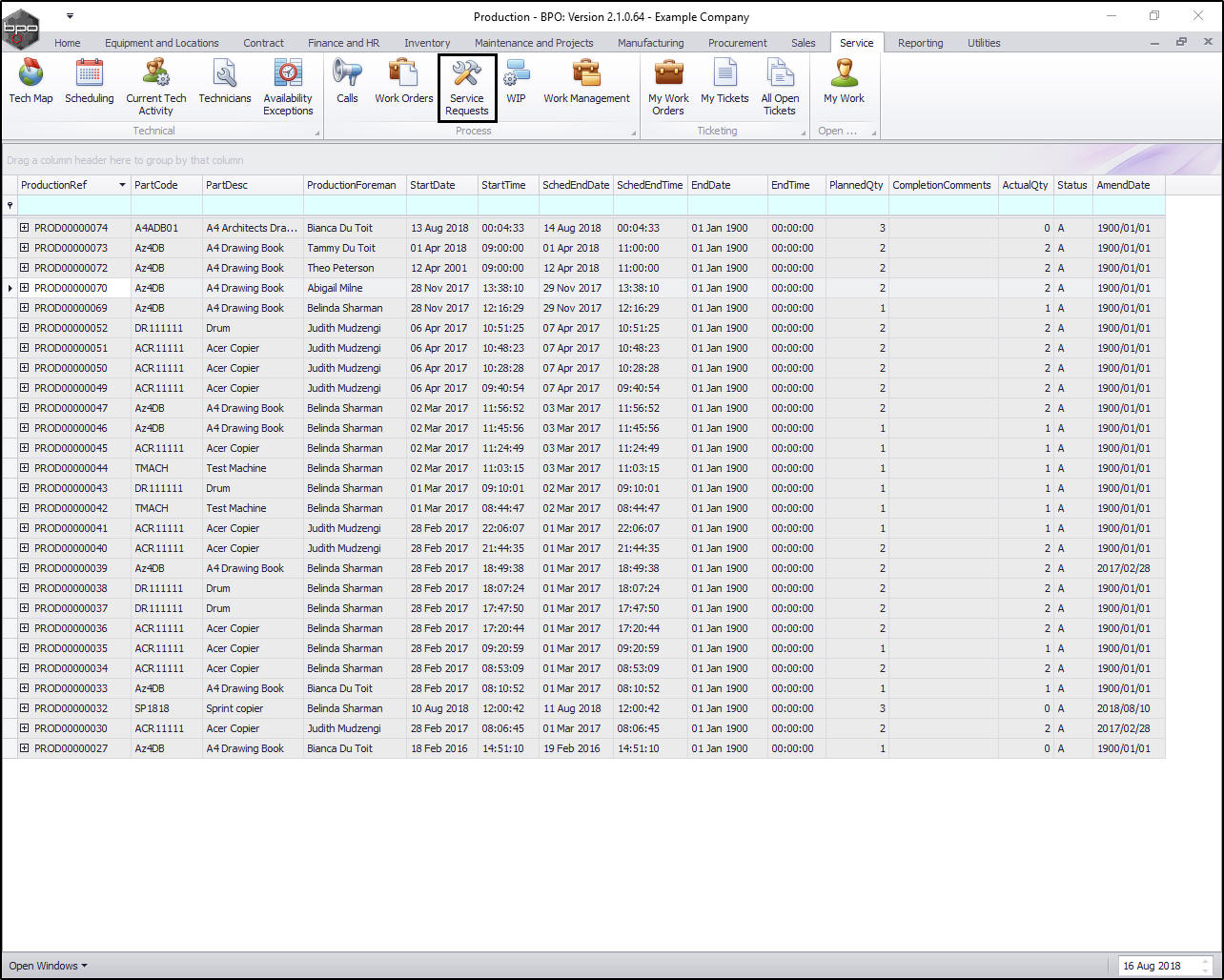Select the Maintenance and Projects tab
Screen dimensions: 1224x980
(534, 43)
